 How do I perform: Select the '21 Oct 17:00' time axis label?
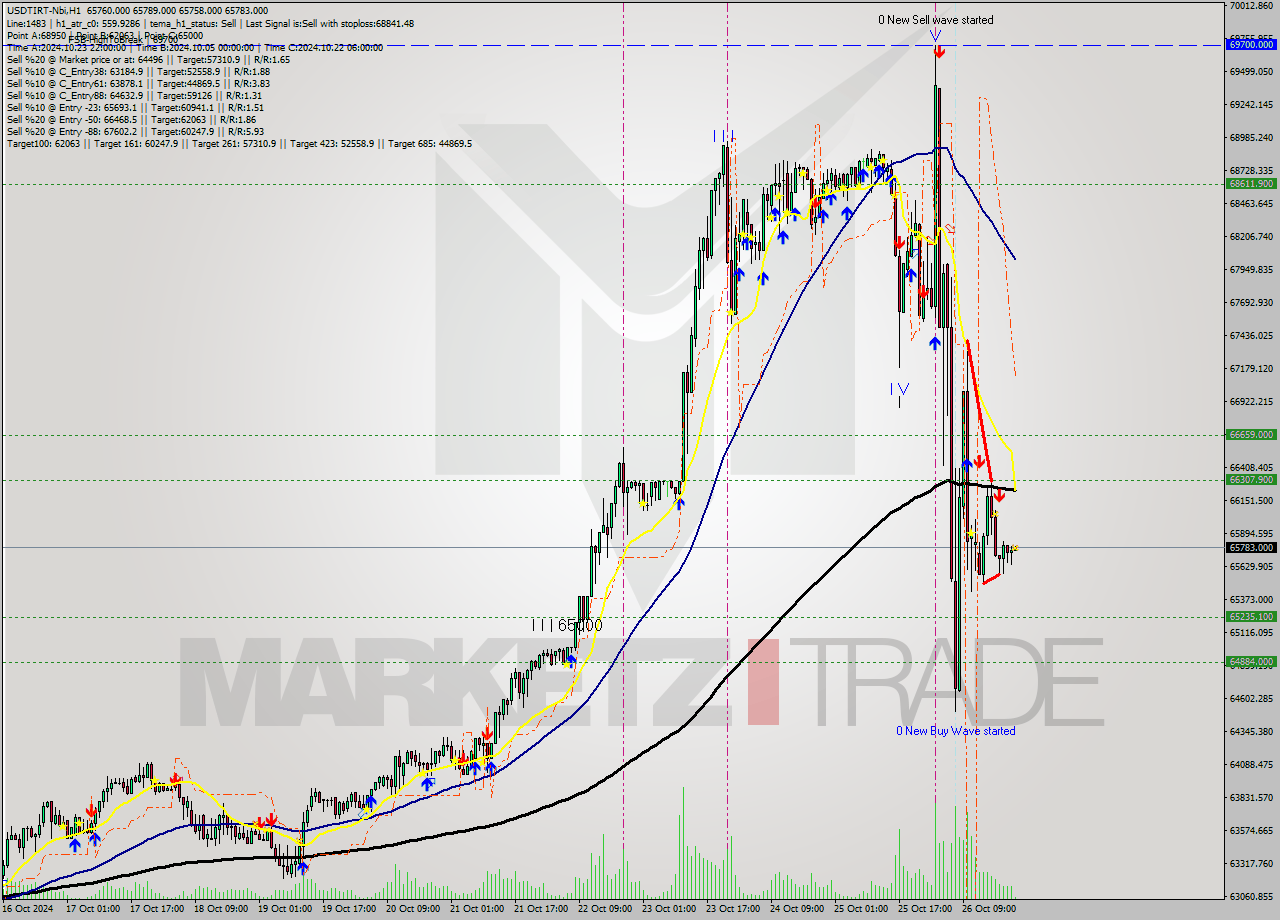[x=542, y=909]
